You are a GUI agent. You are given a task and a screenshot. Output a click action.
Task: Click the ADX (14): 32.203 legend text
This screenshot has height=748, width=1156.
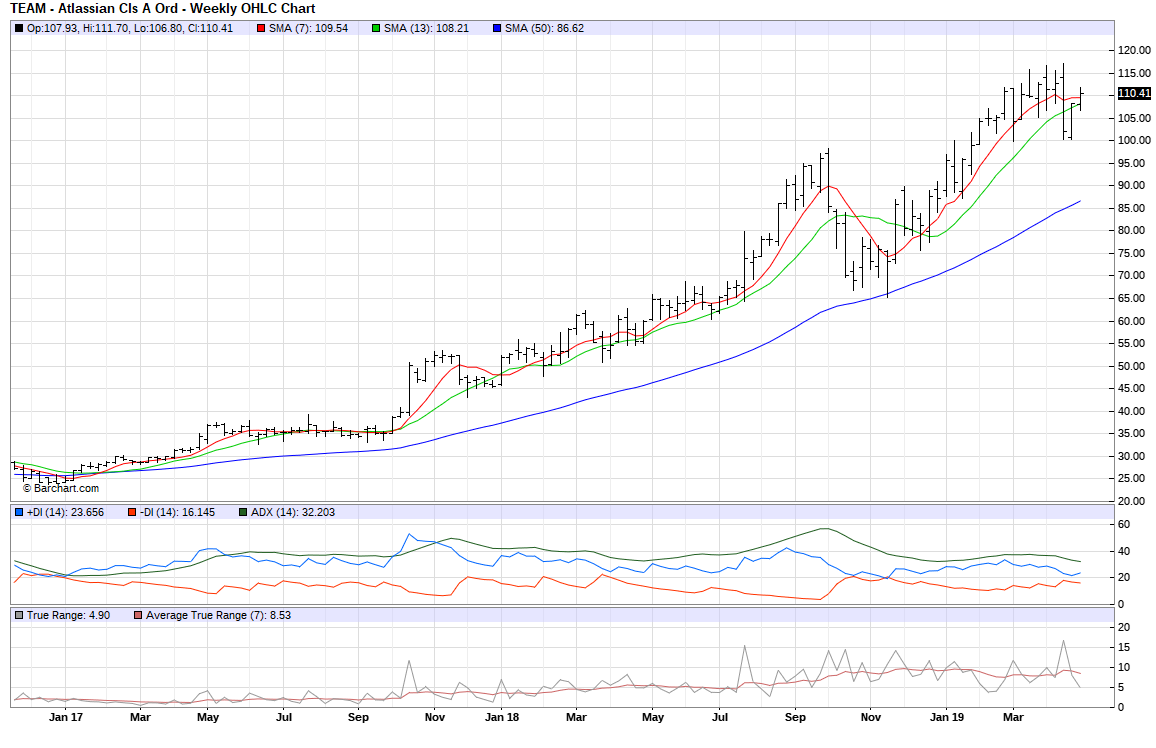[293, 512]
